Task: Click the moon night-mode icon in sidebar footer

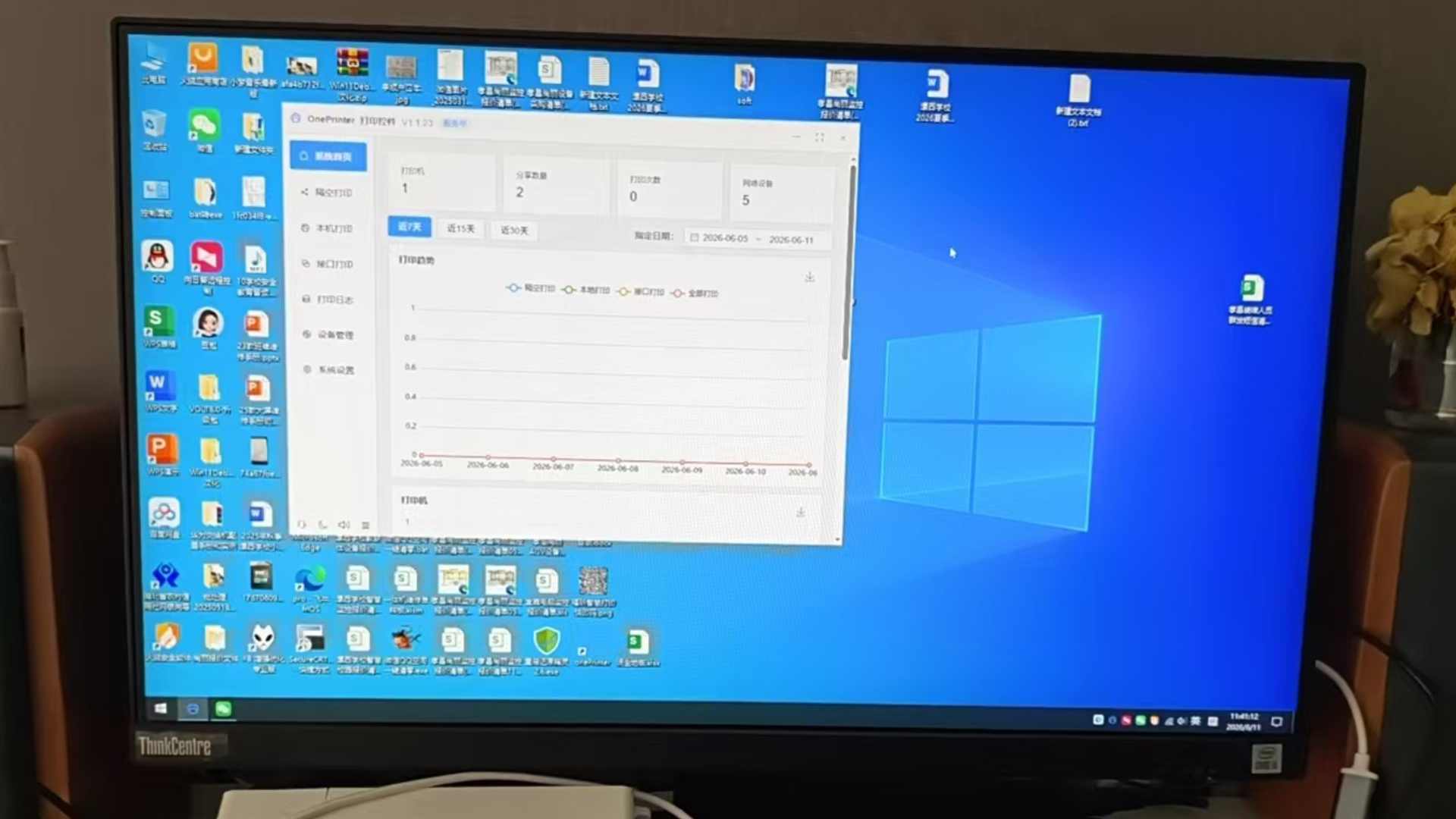Action: point(323,525)
